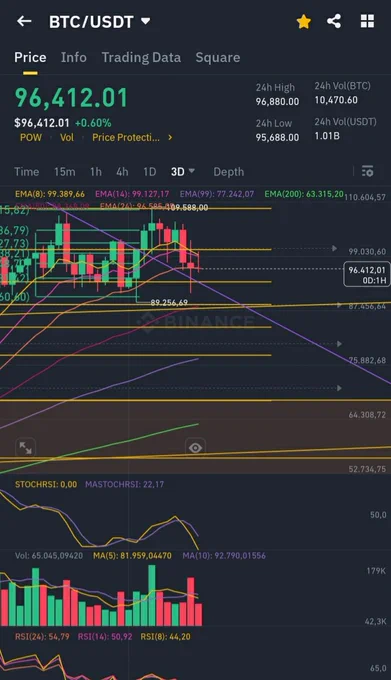Tap the 75.882,68 price axis label
Screen dimensions: 391x680
point(367,360)
